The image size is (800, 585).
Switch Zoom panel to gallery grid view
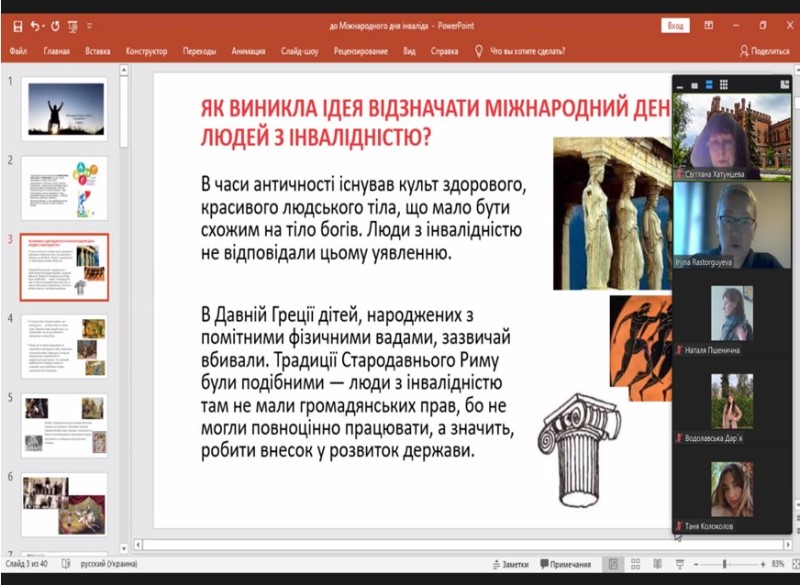tap(723, 85)
